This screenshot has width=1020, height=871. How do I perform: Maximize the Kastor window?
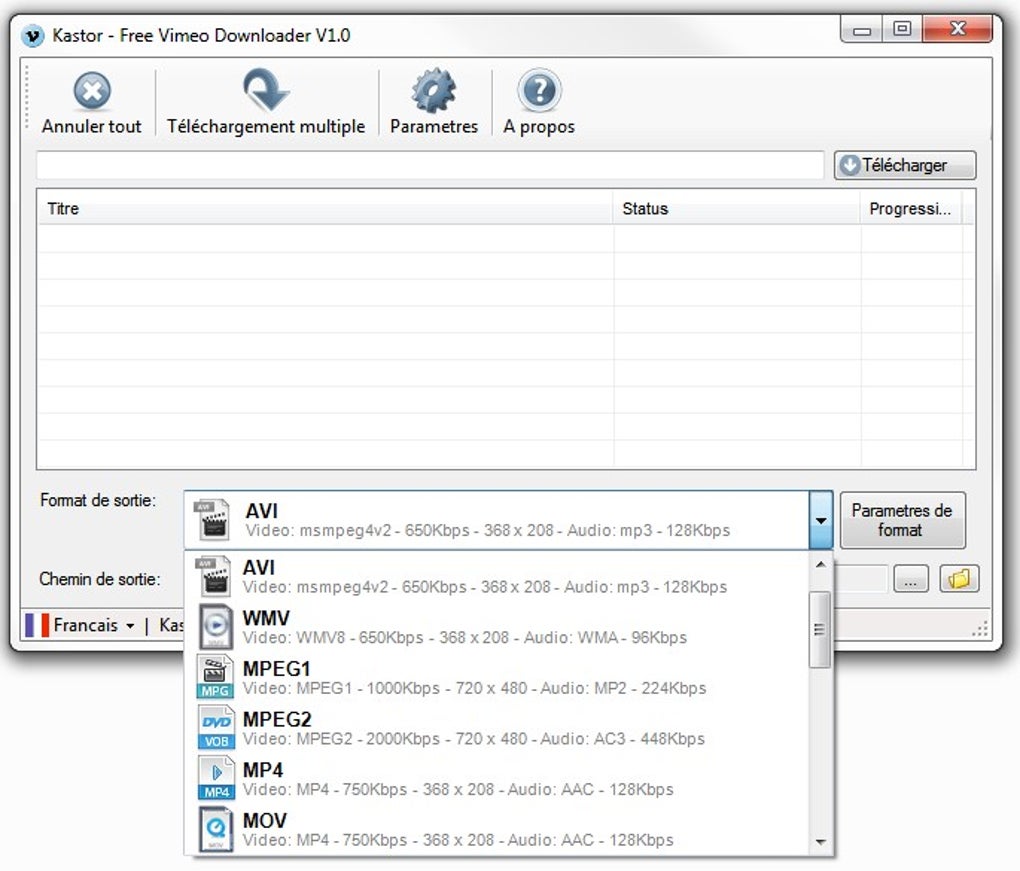pos(902,29)
